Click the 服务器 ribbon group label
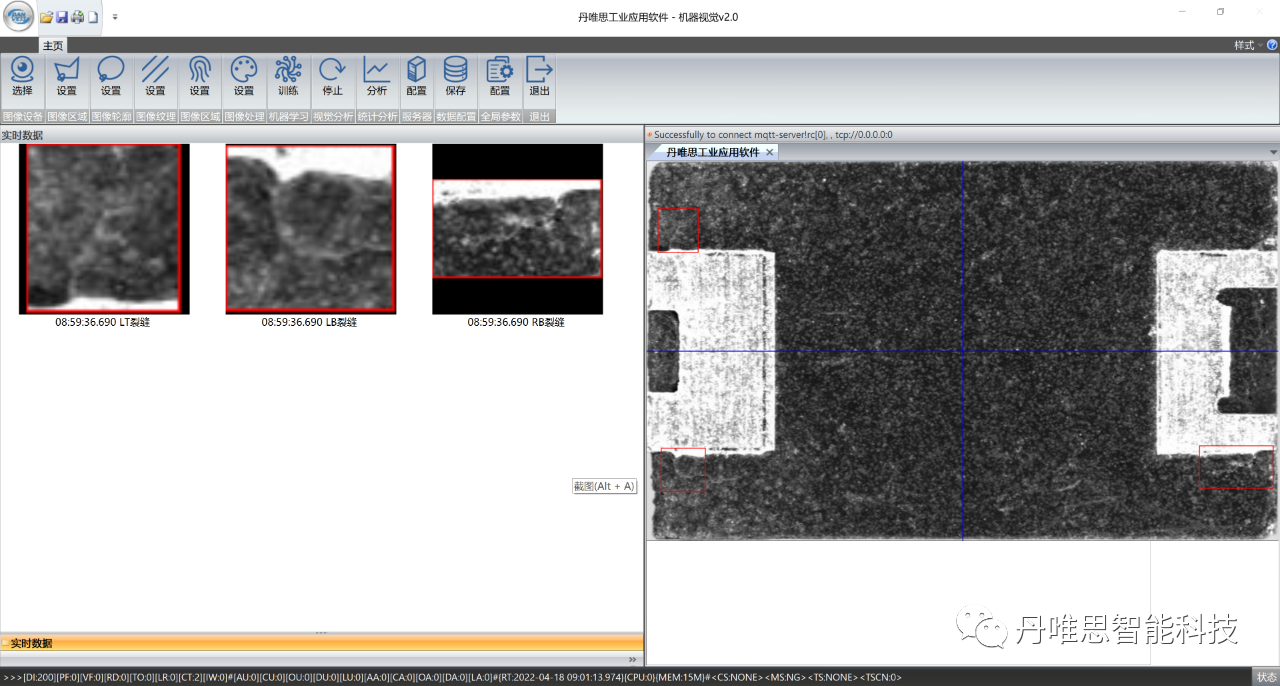This screenshot has height=686, width=1280. (x=417, y=116)
